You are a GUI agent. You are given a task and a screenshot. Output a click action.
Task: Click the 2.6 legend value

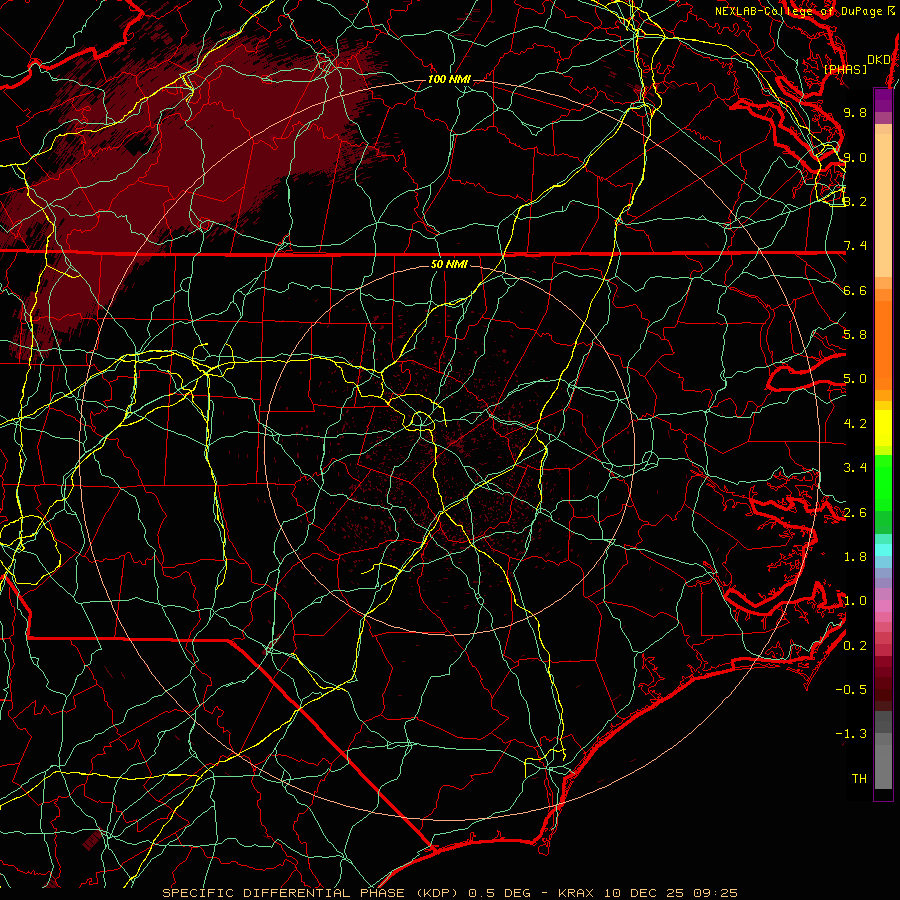855,513
